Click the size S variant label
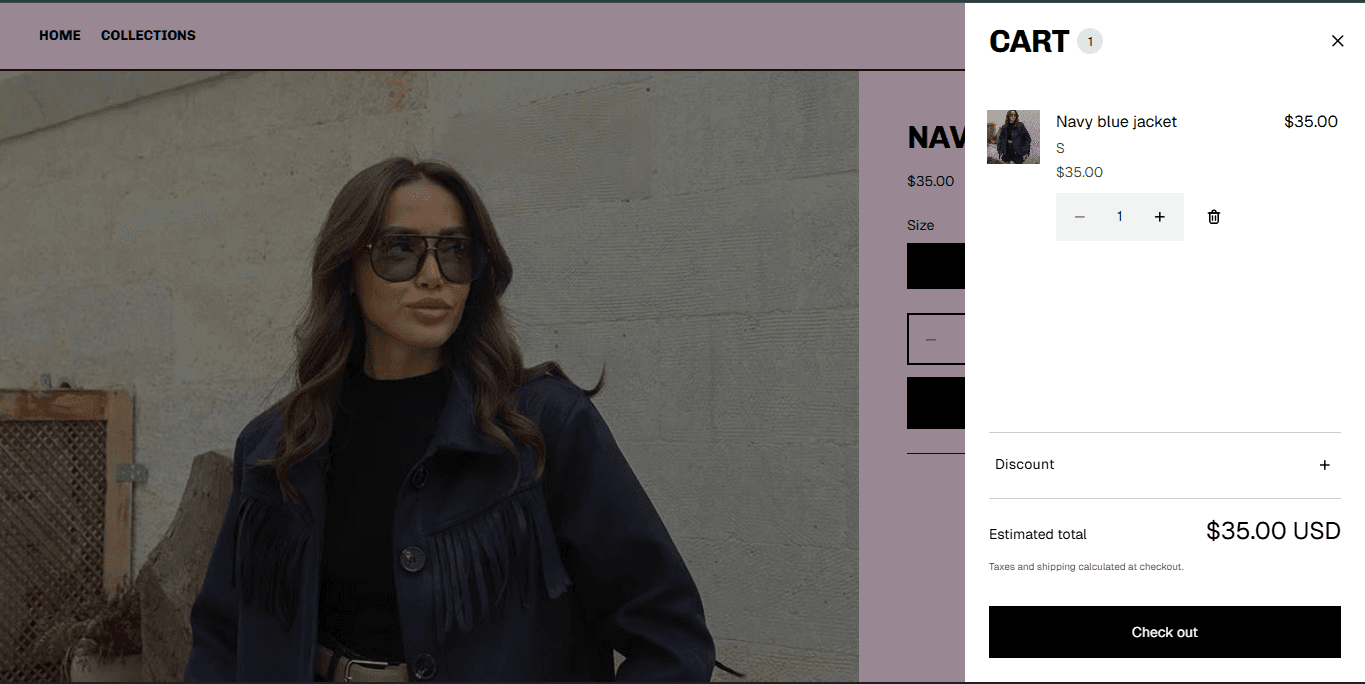Viewport: 1365px width, 684px height. point(1060,148)
